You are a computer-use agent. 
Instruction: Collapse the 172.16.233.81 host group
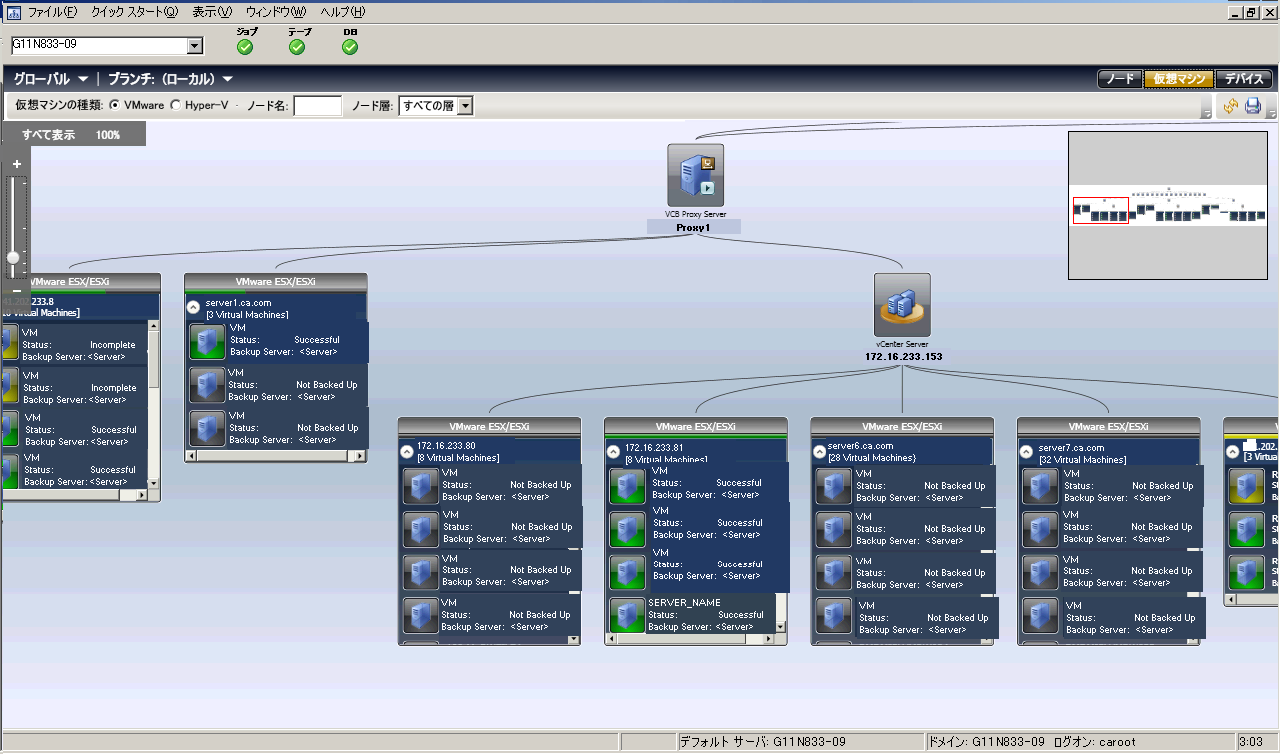pyautogui.click(x=613, y=451)
